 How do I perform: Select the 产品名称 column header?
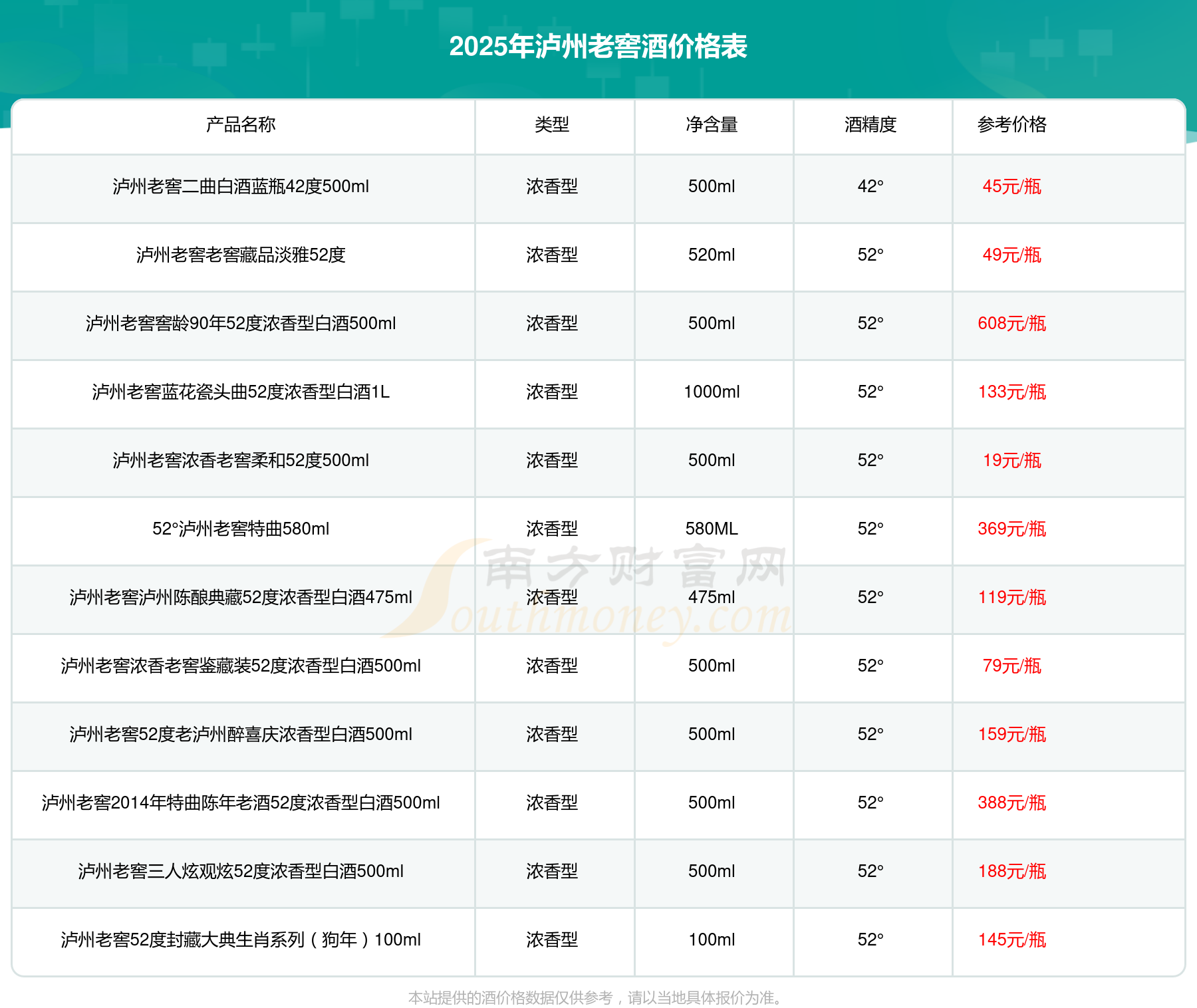pyautogui.click(x=241, y=124)
